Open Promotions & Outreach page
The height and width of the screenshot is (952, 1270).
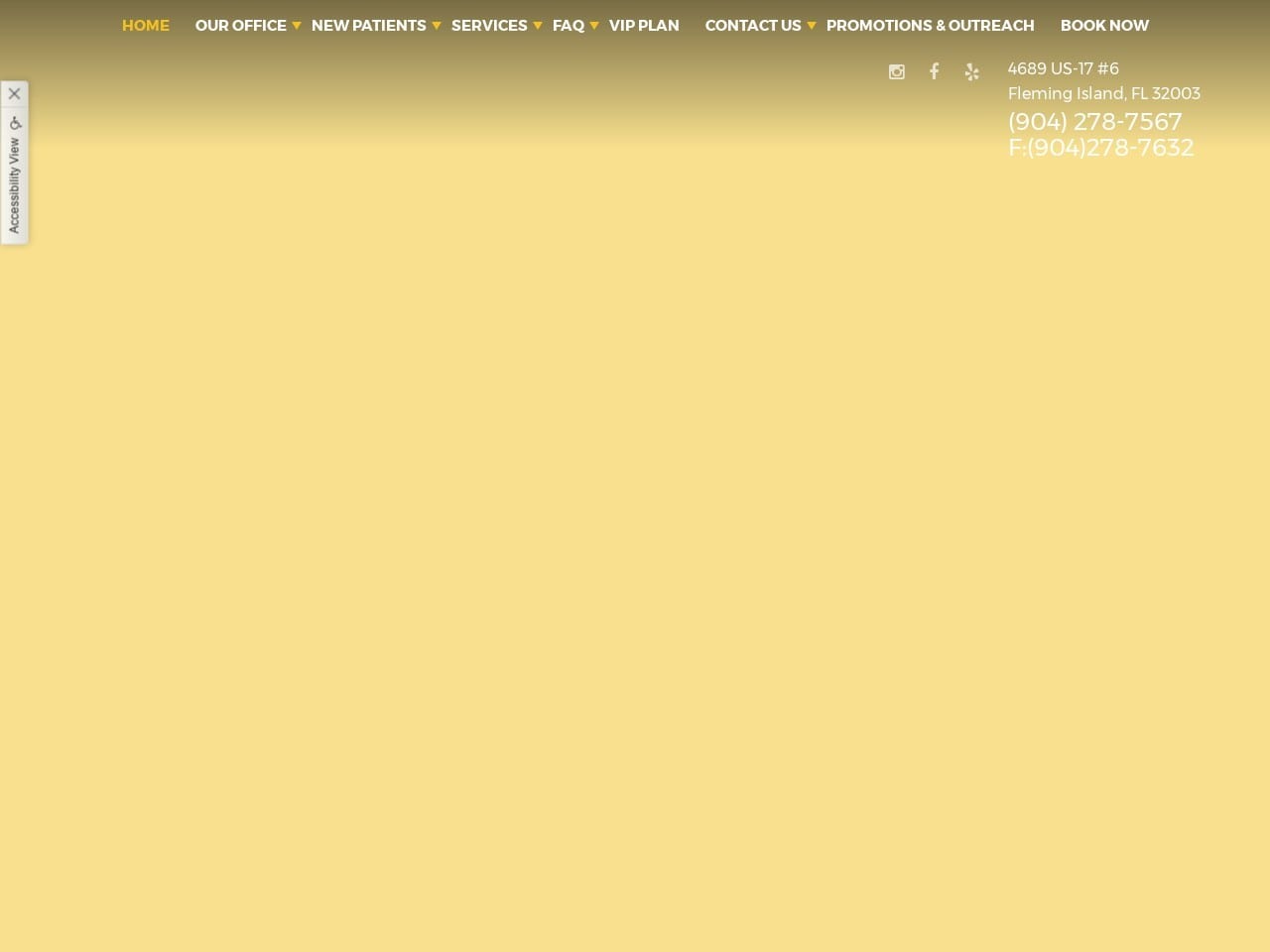pyautogui.click(x=931, y=26)
